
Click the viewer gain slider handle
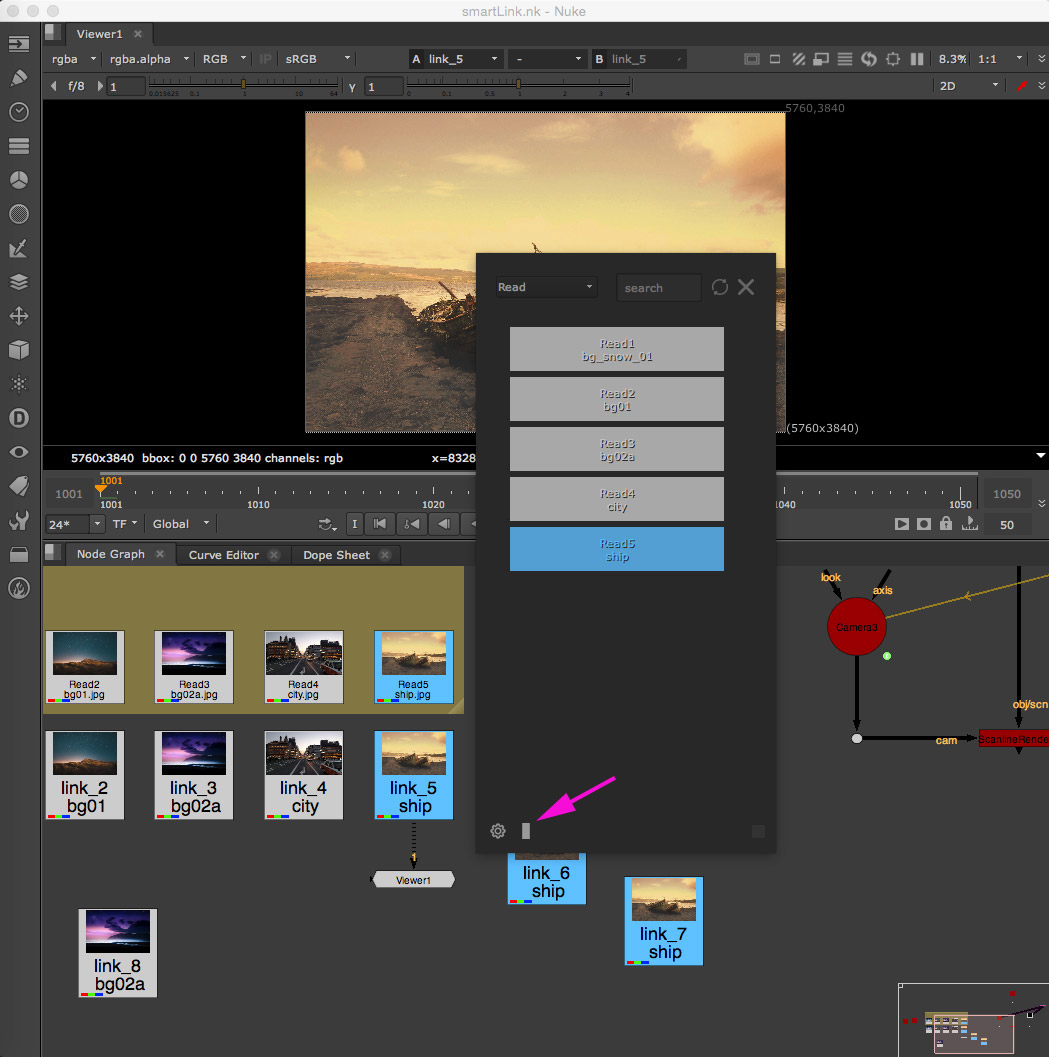coord(243,85)
